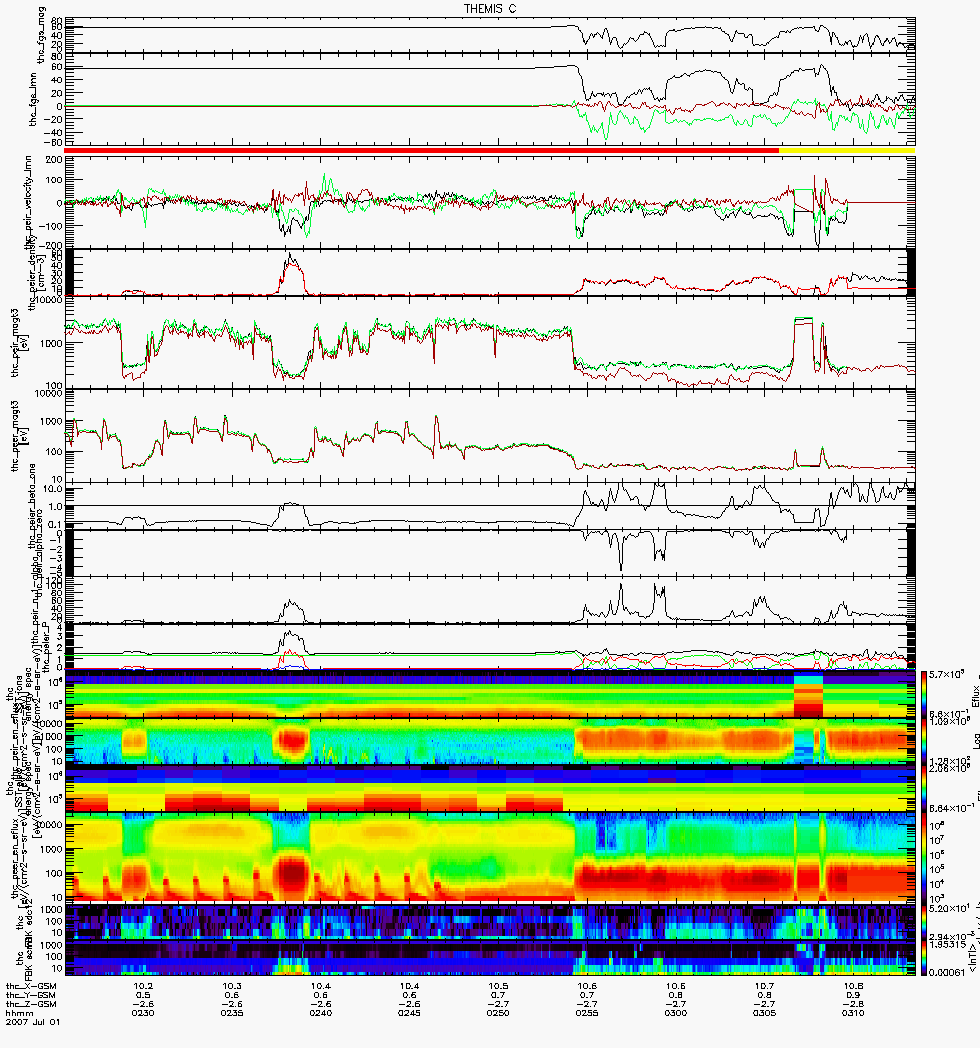The width and height of the screenshot is (980, 1048).
Task: Select the 0310 time tick label
Action: 853,1013
